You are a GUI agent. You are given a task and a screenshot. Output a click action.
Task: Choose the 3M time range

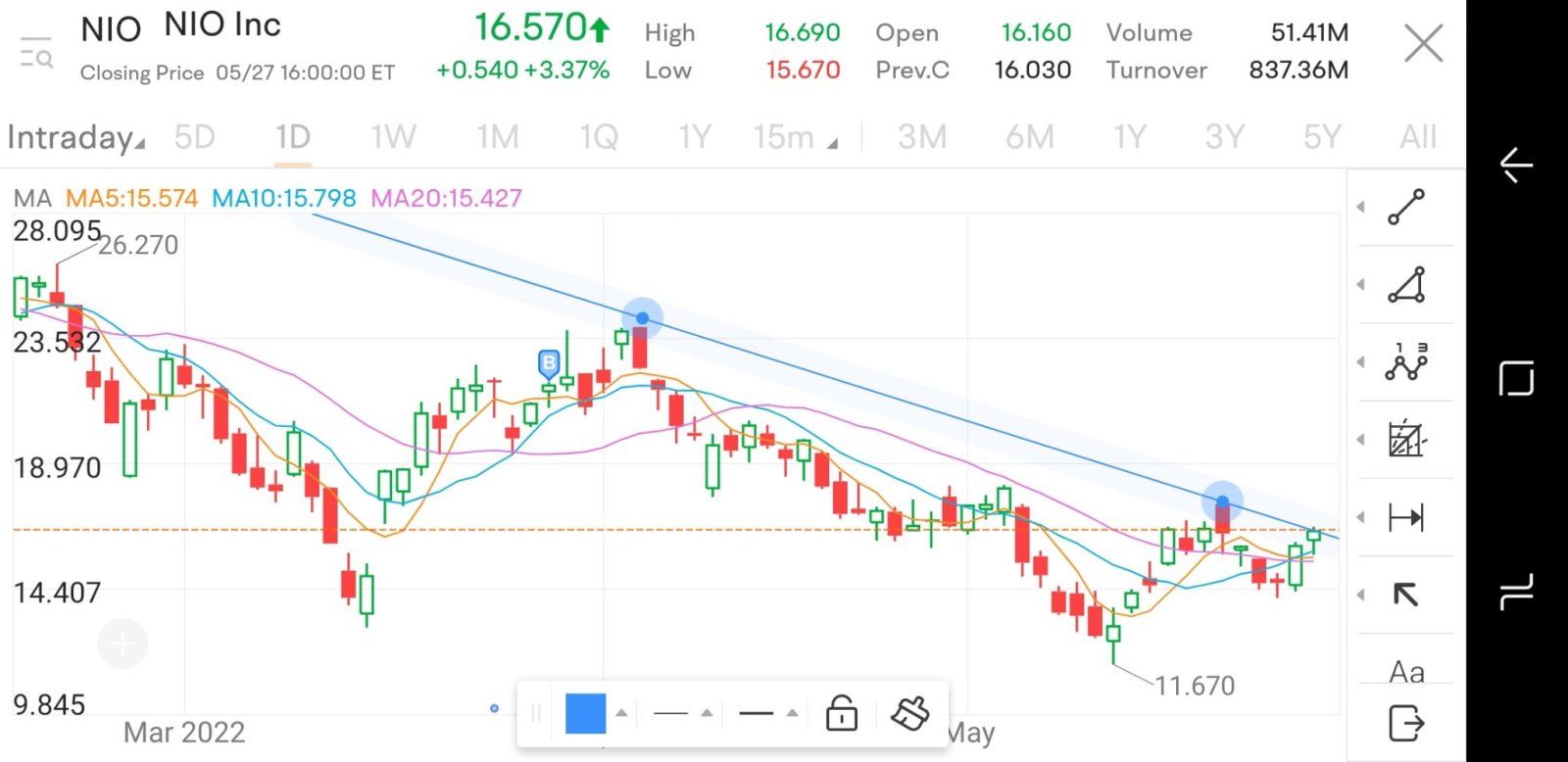(922, 137)
